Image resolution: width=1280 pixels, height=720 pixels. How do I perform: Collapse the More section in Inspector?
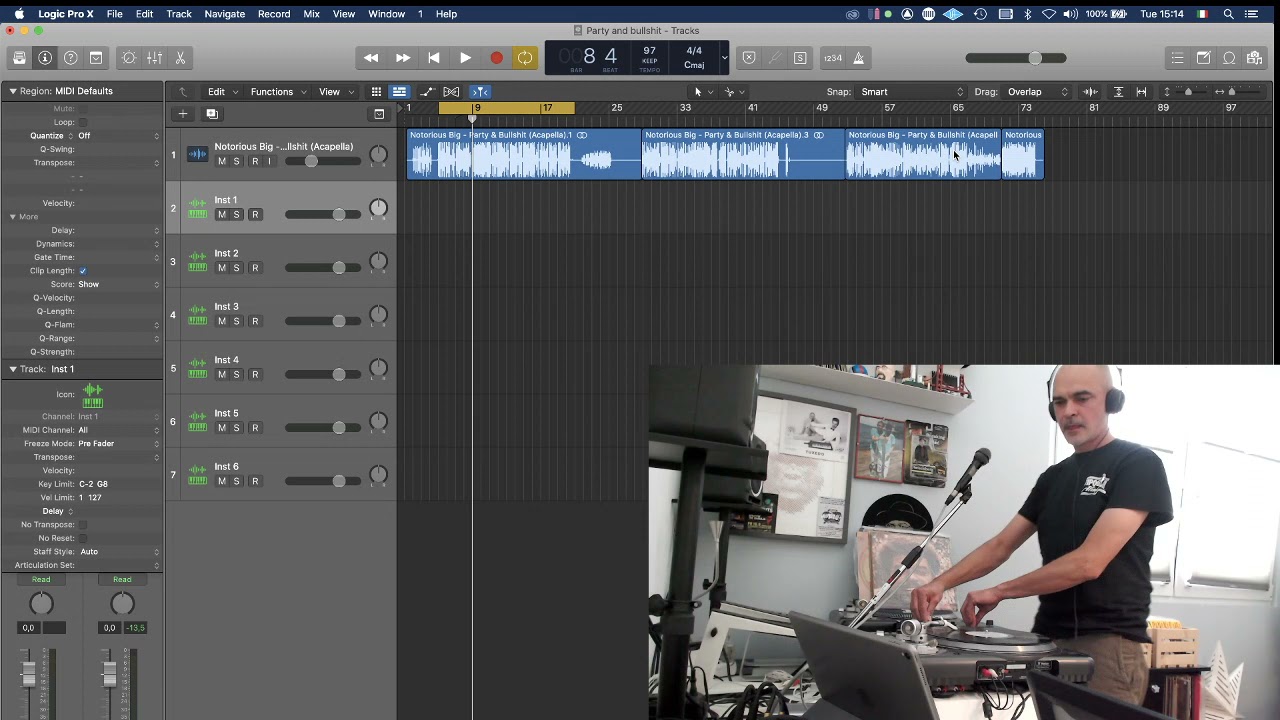[13, 216]
